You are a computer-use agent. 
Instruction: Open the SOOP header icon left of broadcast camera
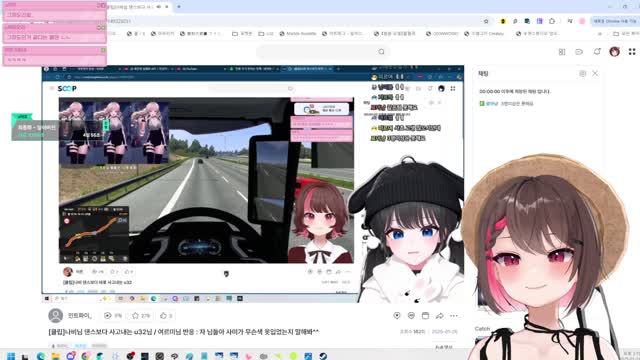[562, 52]
